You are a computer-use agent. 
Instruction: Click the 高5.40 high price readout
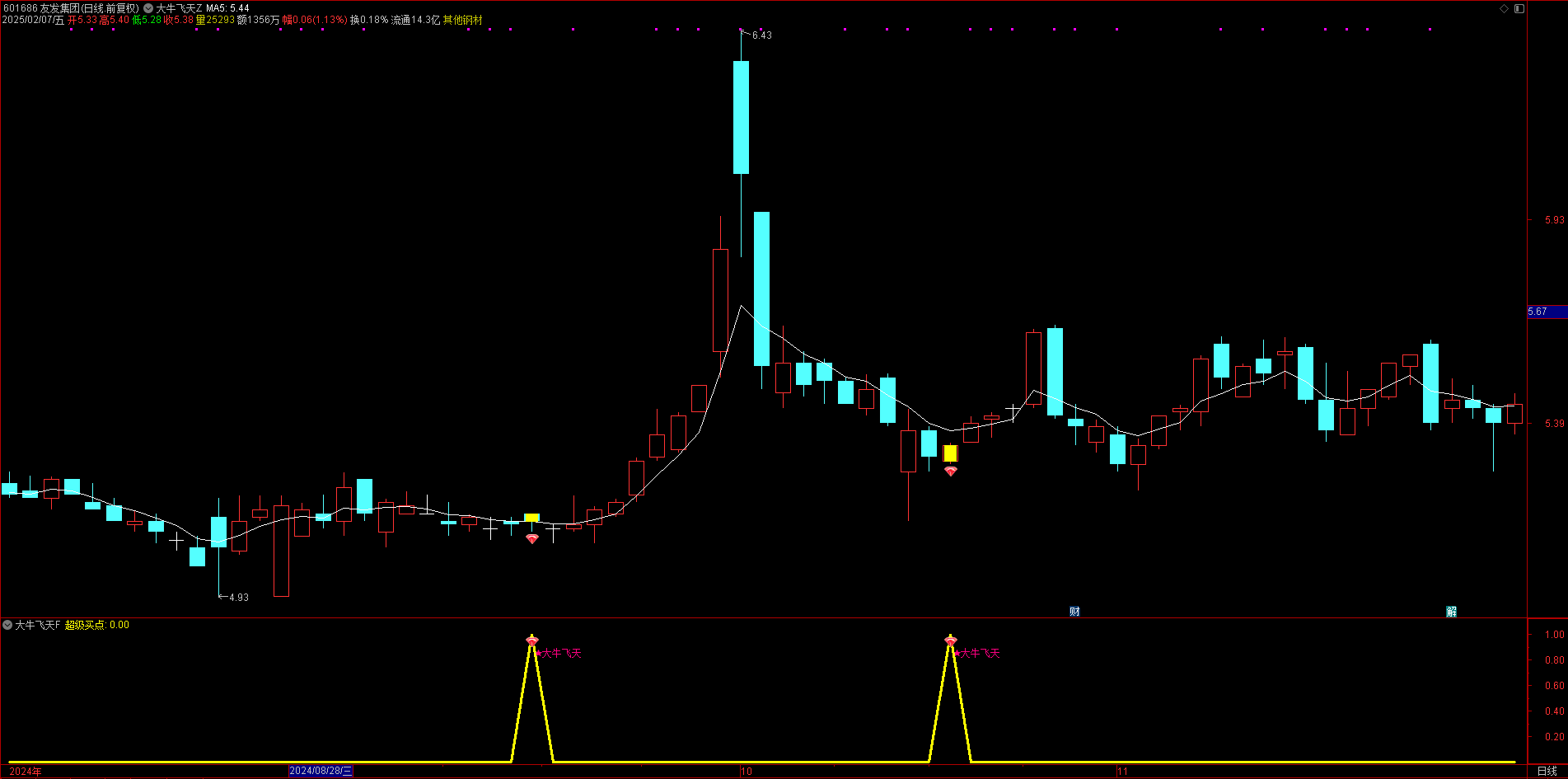click(115, 20)
